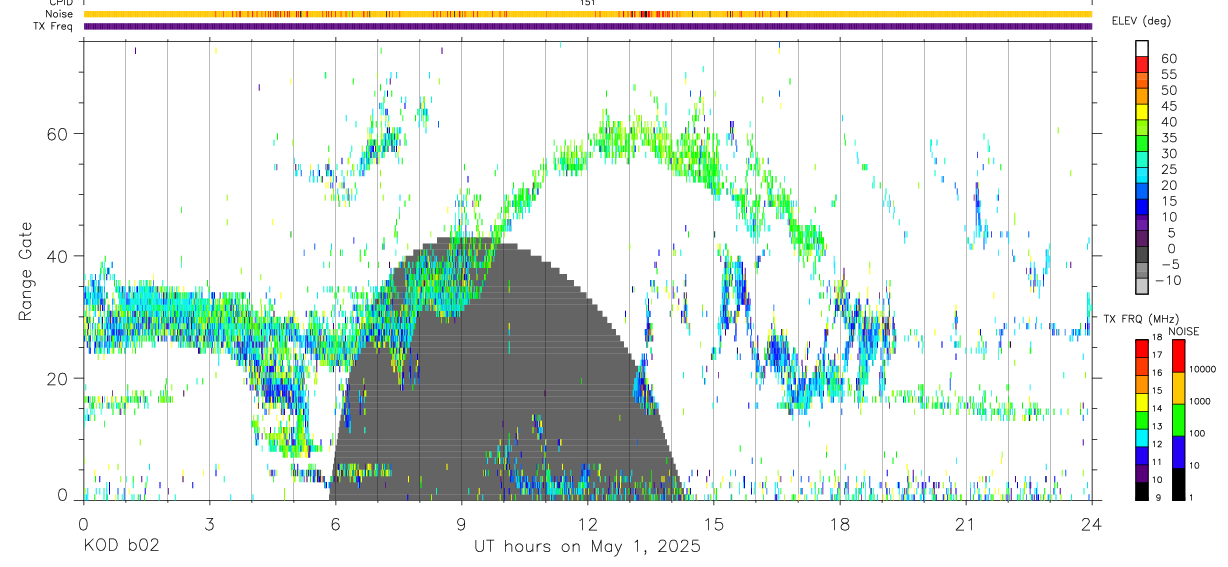Screen dimensions: 1228x567
Task: Click the "TX Freq" row label at top
Action: pyautogui.click(x=54, y=26)
